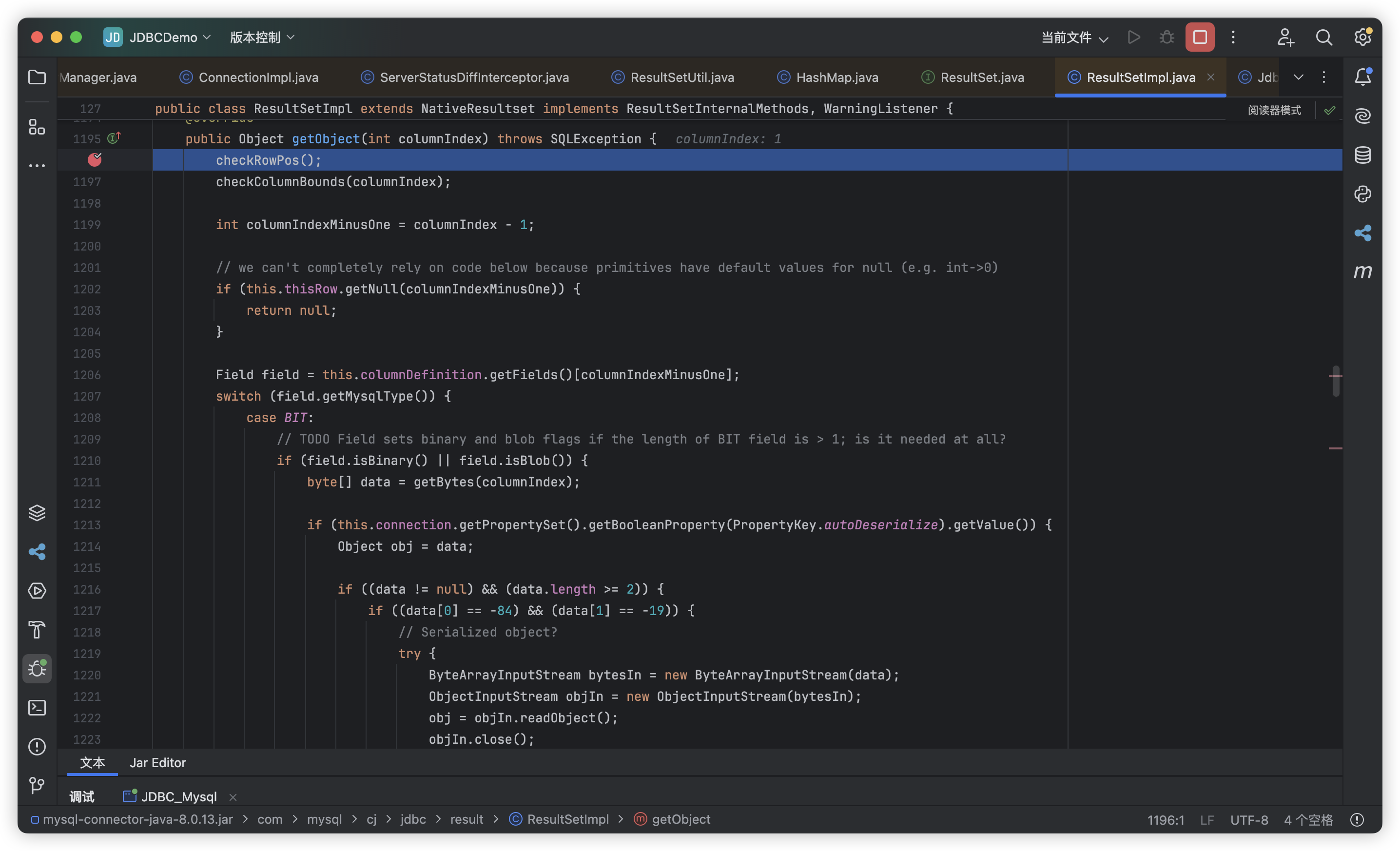Click the getObject breadcrumb
Image resolution: width=1400 pixels, height=851 pixels.
(672, 819)
